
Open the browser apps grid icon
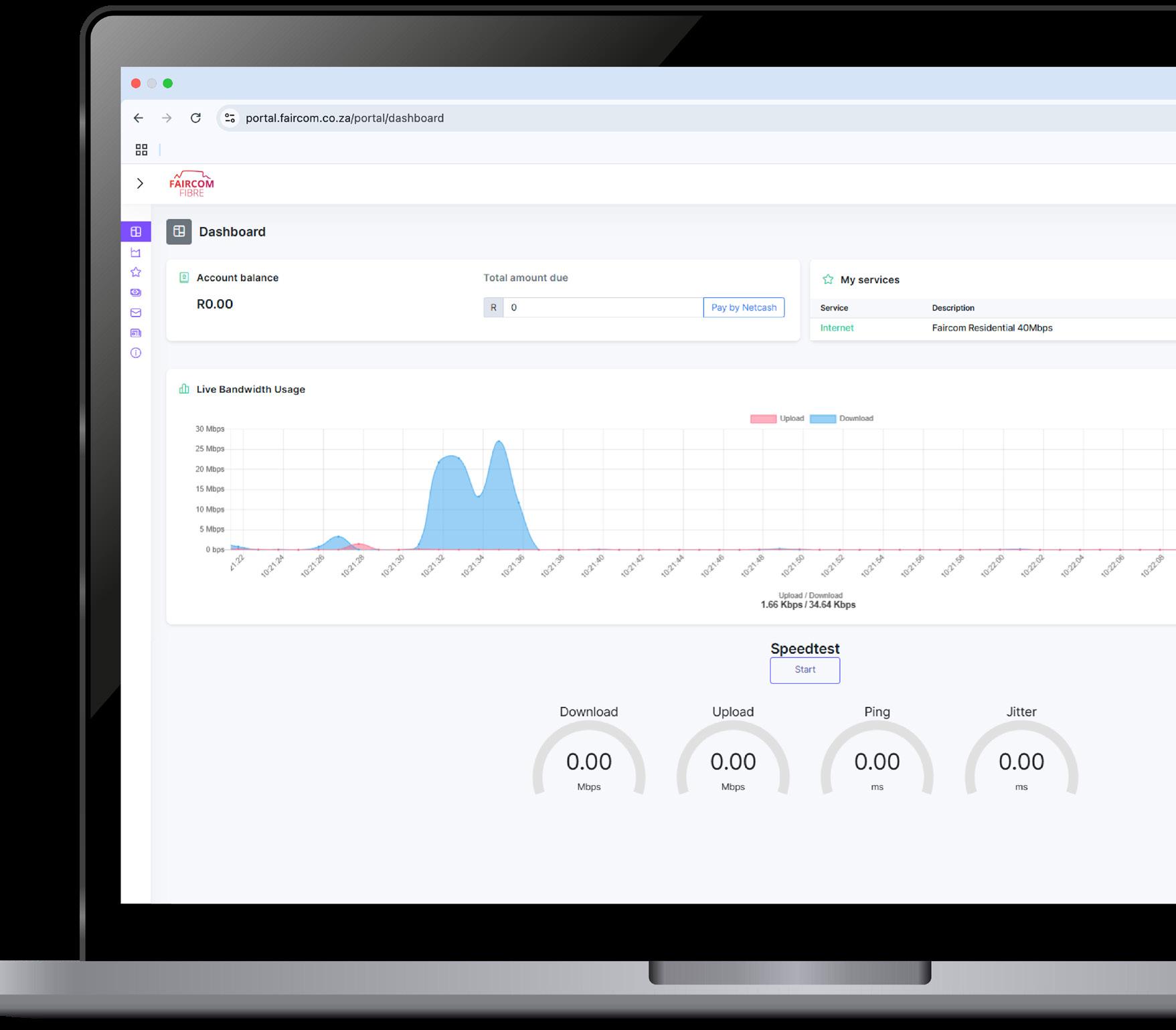click(141, 150)
